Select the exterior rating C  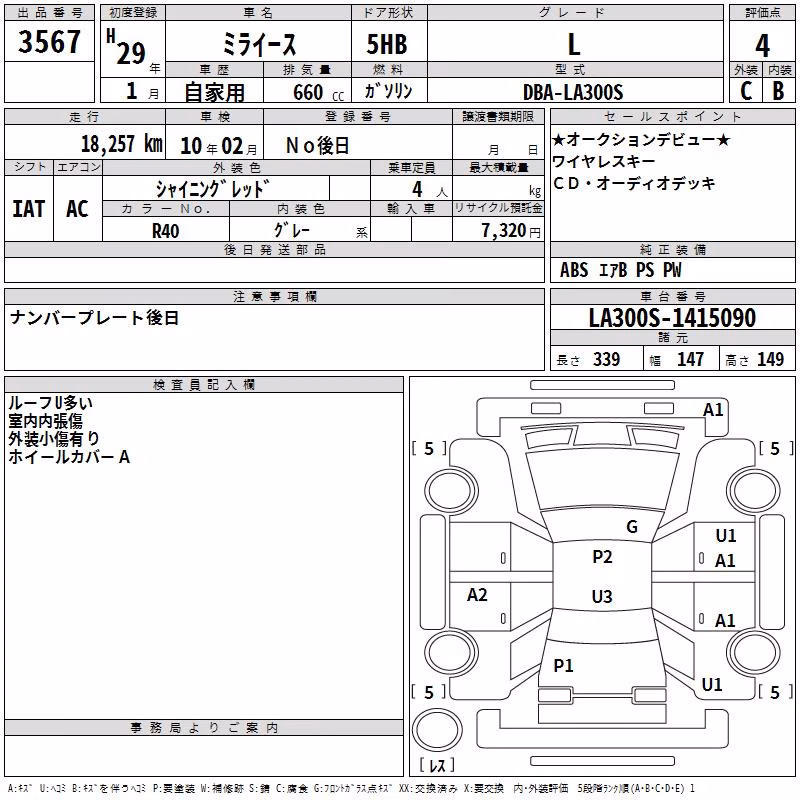click(746, 91)
